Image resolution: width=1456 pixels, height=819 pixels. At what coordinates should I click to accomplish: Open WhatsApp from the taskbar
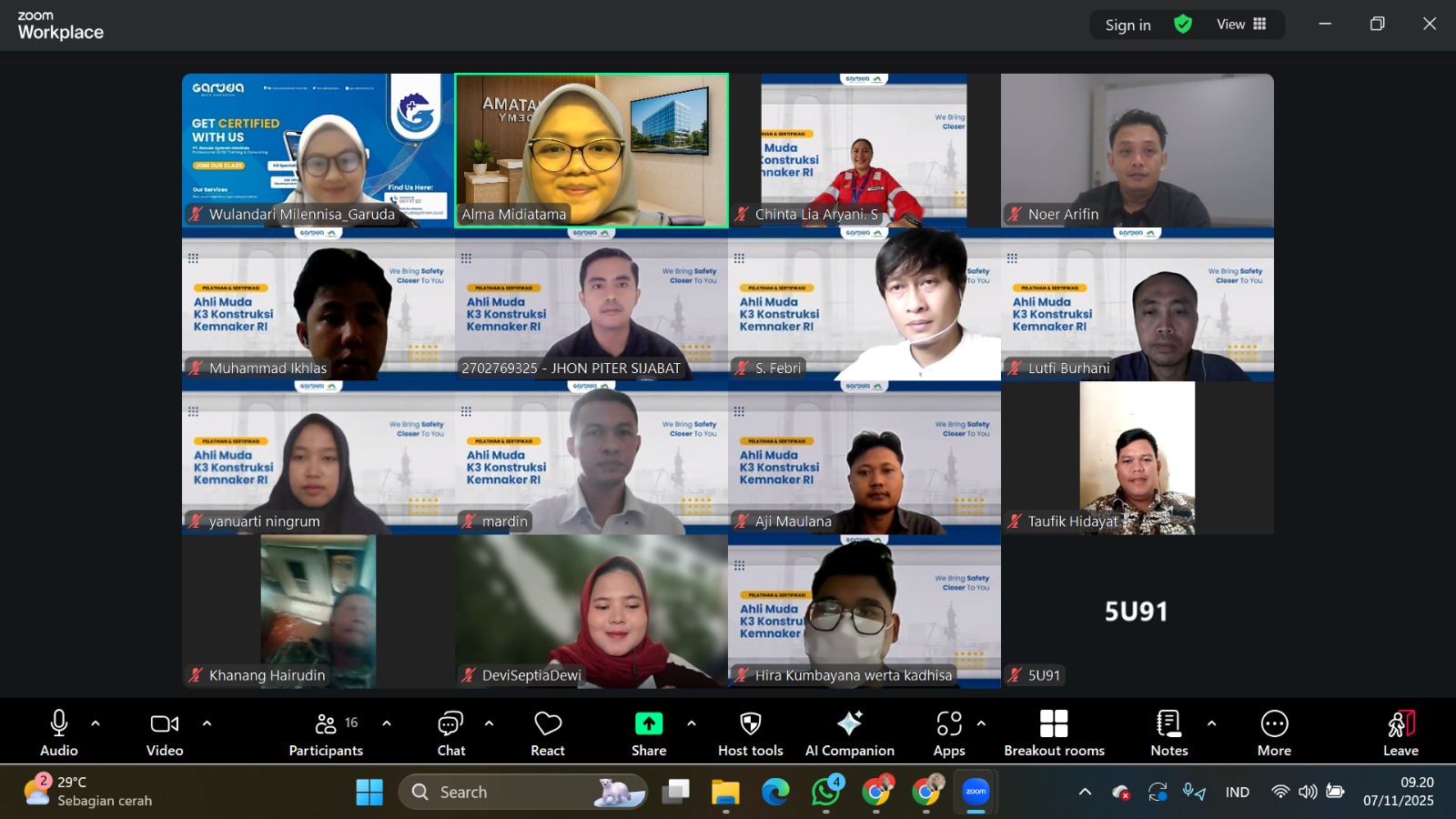(825, 793)
